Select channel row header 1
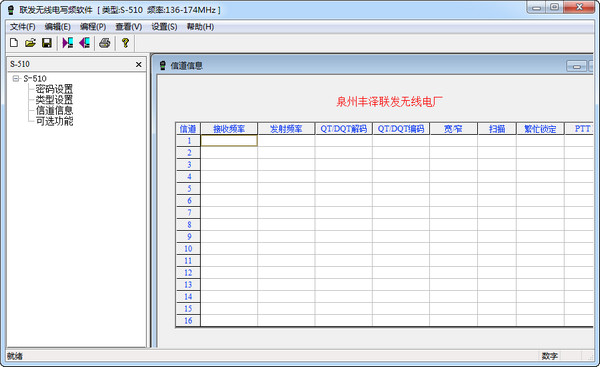 click(188, 141)
